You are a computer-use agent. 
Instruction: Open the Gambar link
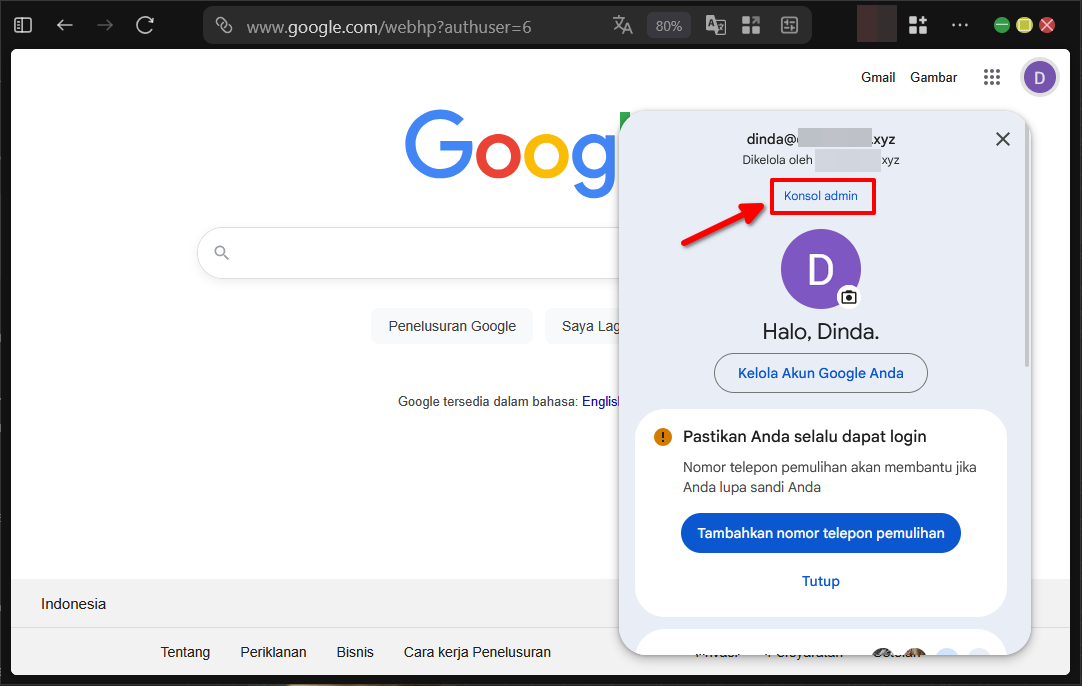click(933, 76)
